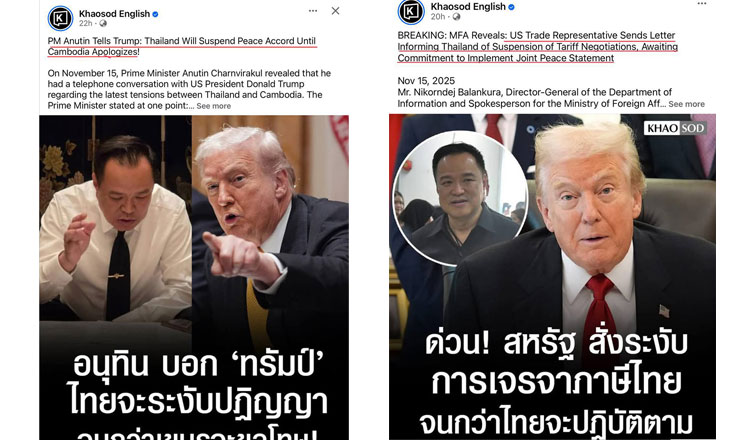
Task: Open the Khaosod English page name on left post
Action: click(114, 14)
